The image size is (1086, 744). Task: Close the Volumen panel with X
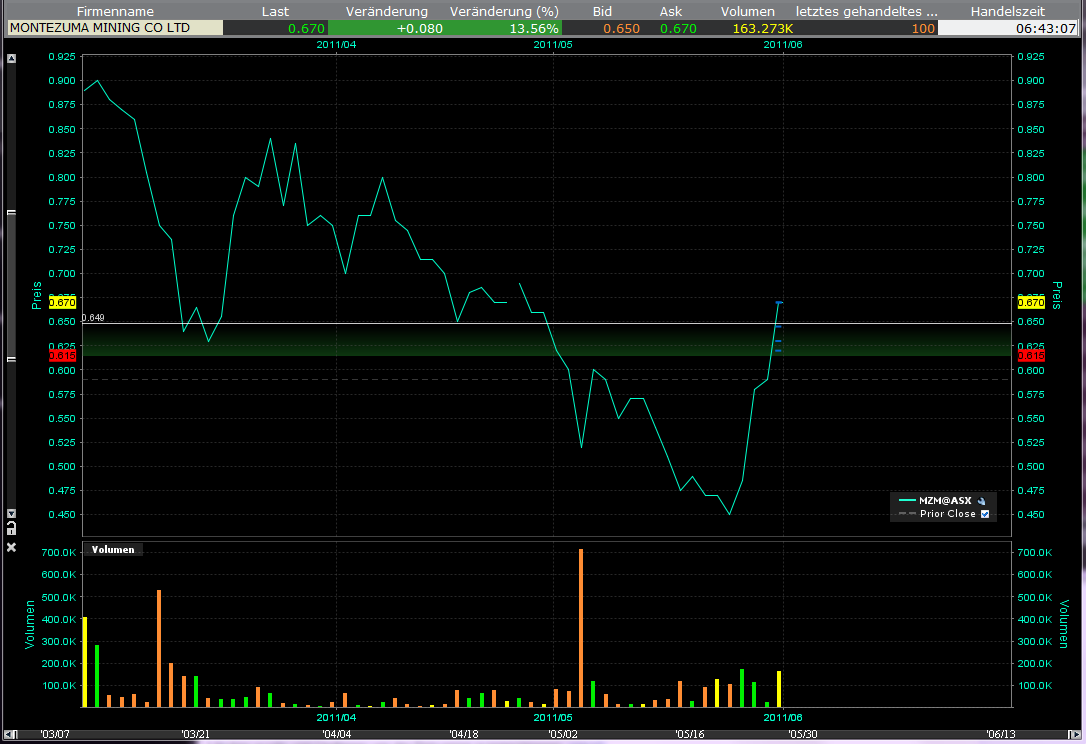coord(11,548)
